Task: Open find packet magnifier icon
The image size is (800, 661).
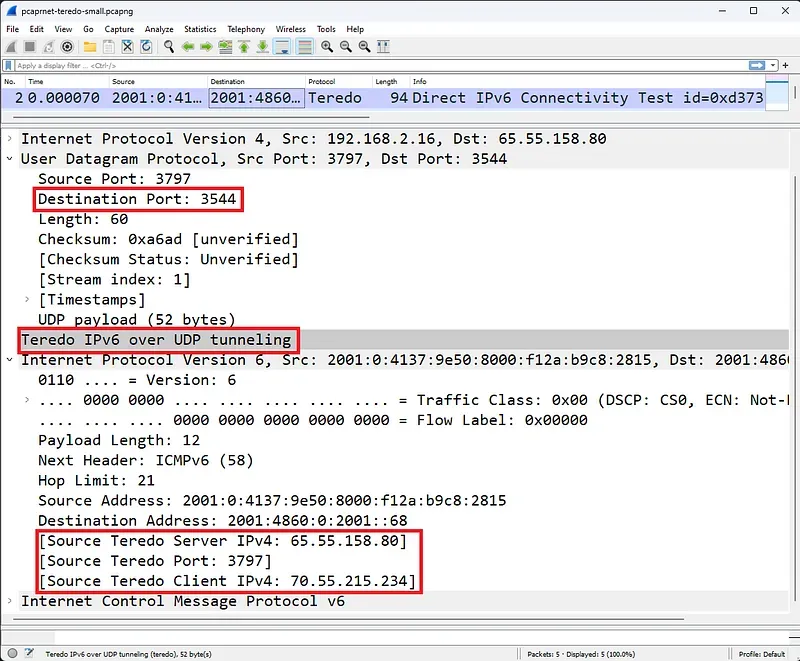Action: (168, 47)
